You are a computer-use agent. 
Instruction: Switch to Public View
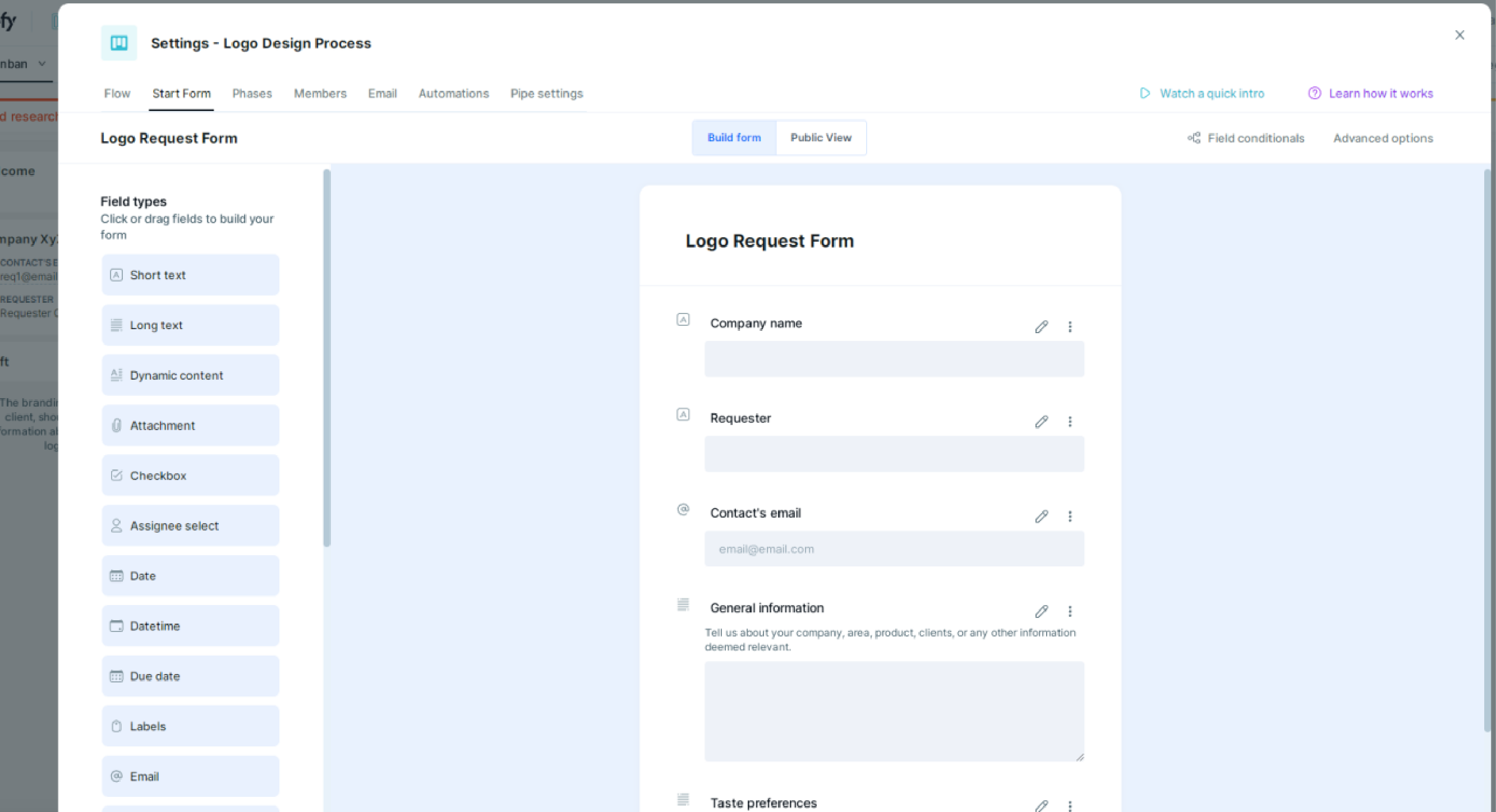click(821, 137)
